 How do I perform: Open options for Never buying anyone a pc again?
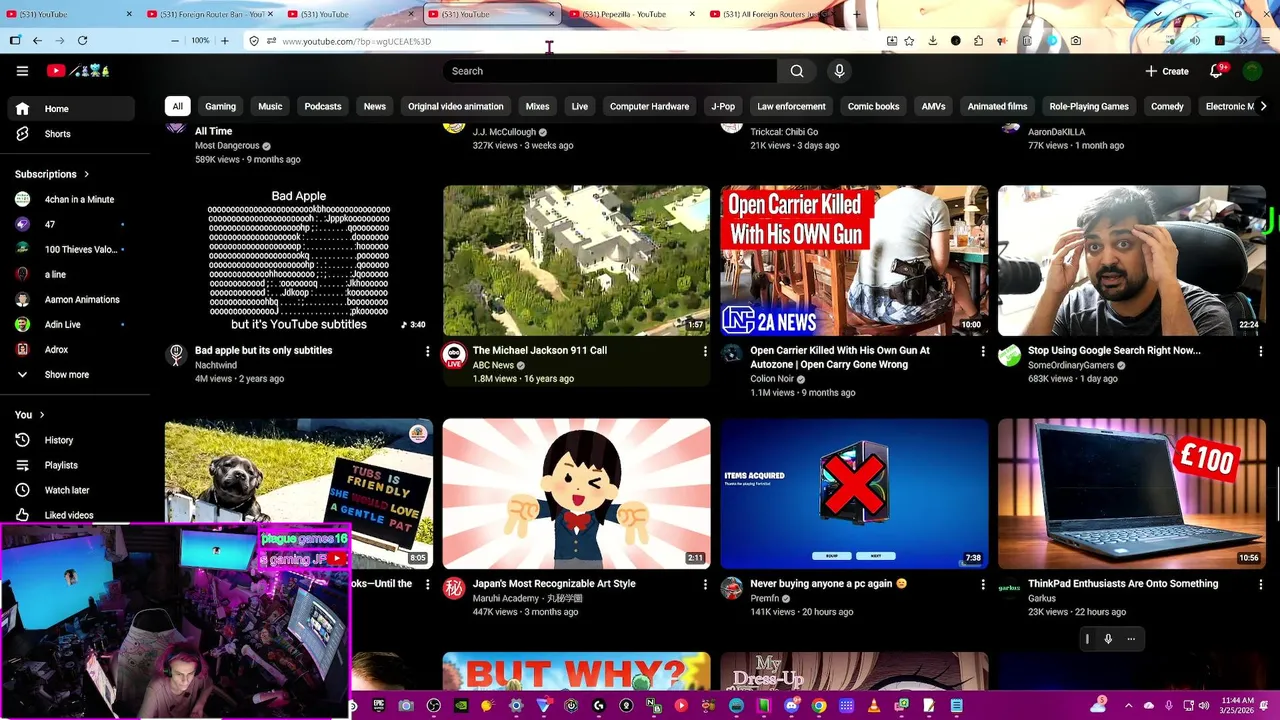click(x=982, y=584)
